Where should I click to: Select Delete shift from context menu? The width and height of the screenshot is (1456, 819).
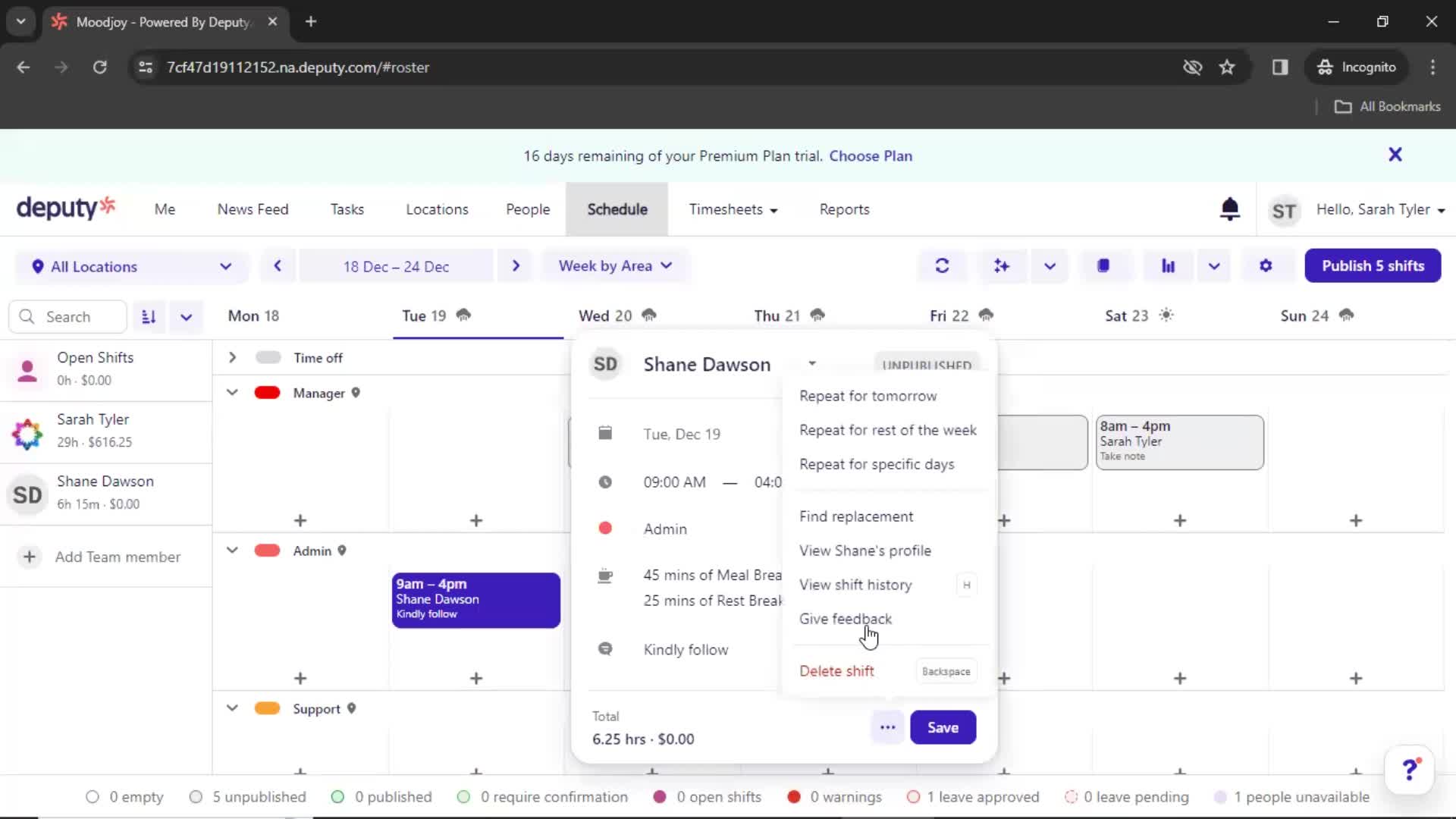tap(836, 670)
